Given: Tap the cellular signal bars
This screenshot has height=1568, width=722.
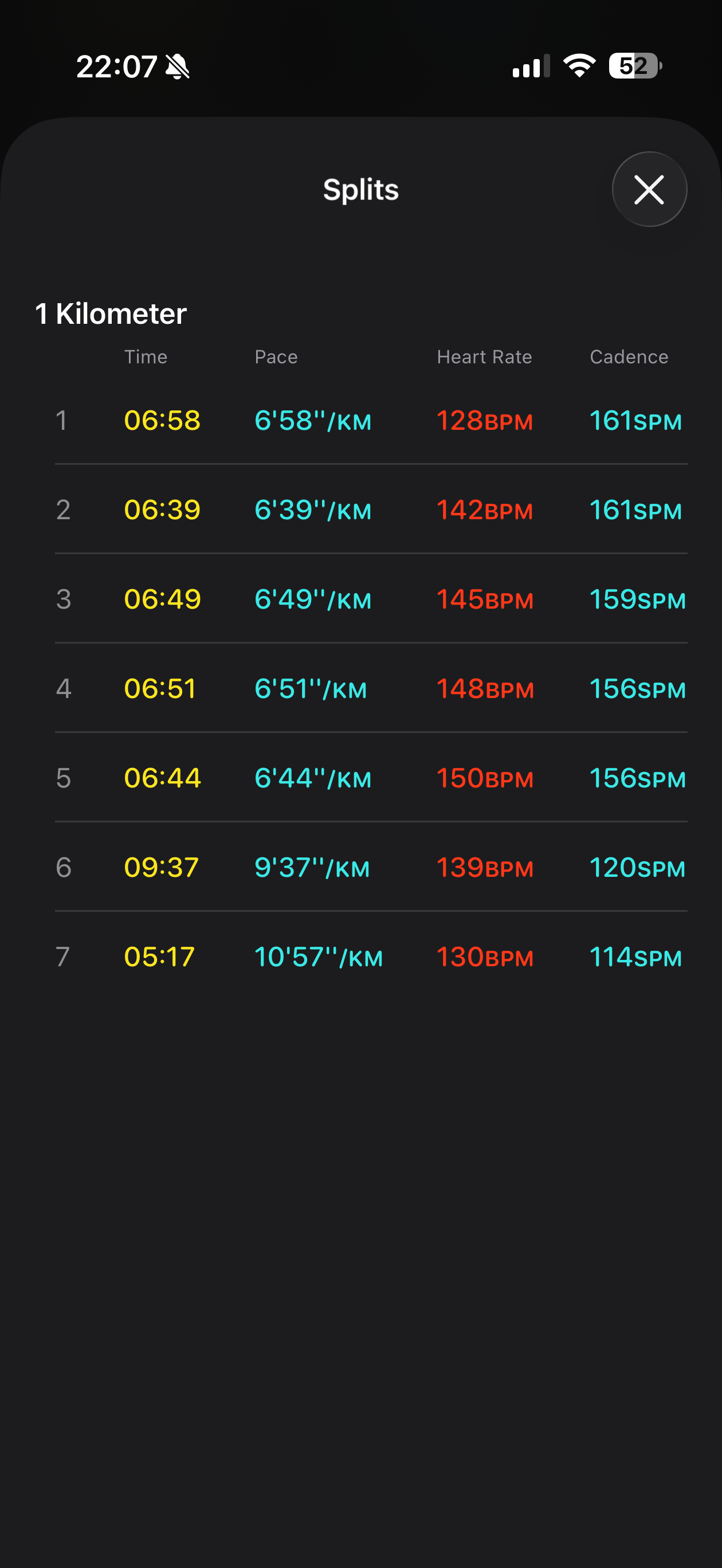Looking at the screenshot, I should [530, 66].
